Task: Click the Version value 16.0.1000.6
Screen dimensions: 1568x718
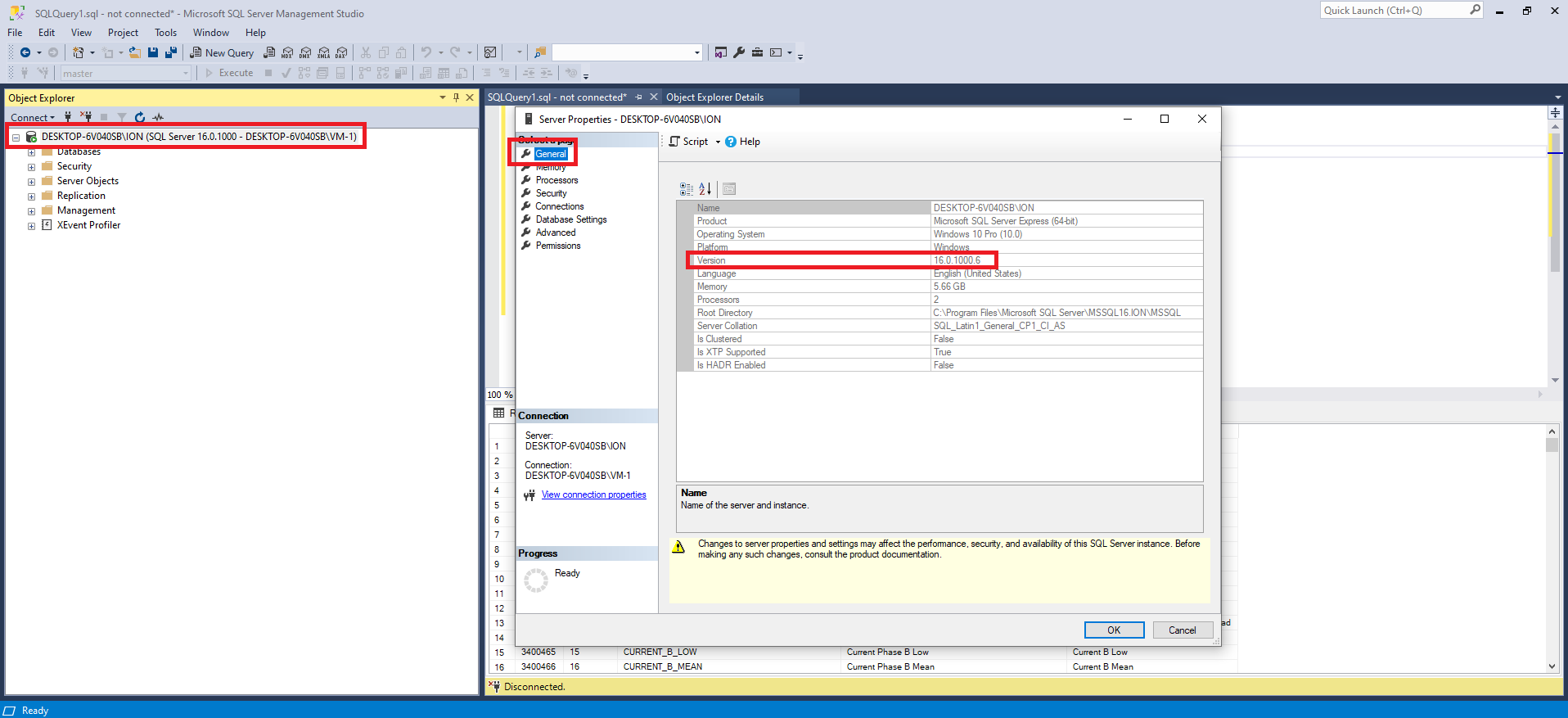Action: 957,260
